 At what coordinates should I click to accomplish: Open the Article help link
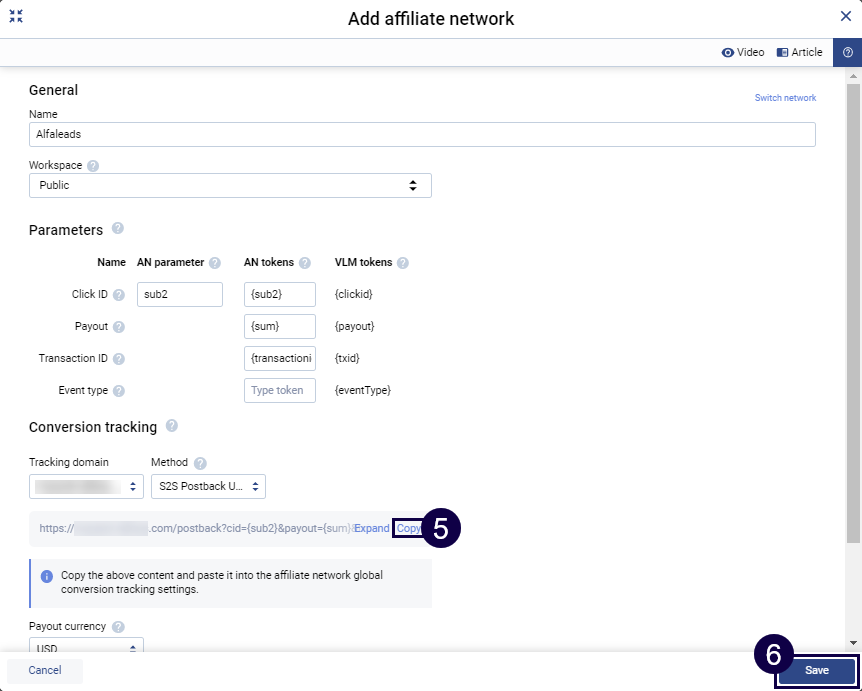tap(799, 52)
